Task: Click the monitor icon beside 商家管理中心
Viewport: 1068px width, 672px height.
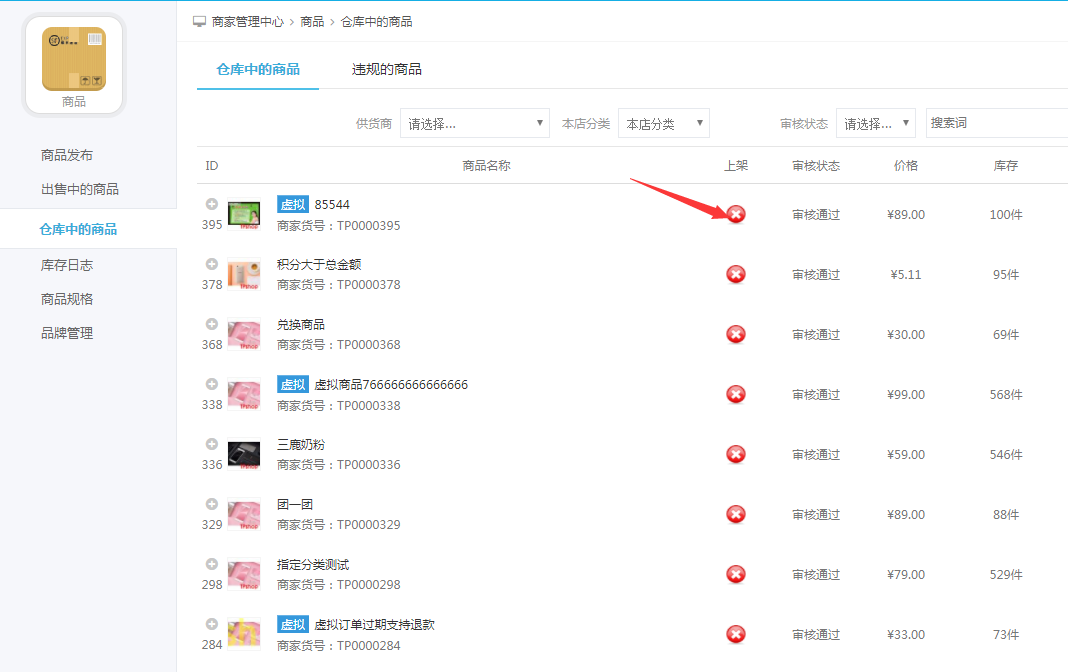Action: pos(200,21)
